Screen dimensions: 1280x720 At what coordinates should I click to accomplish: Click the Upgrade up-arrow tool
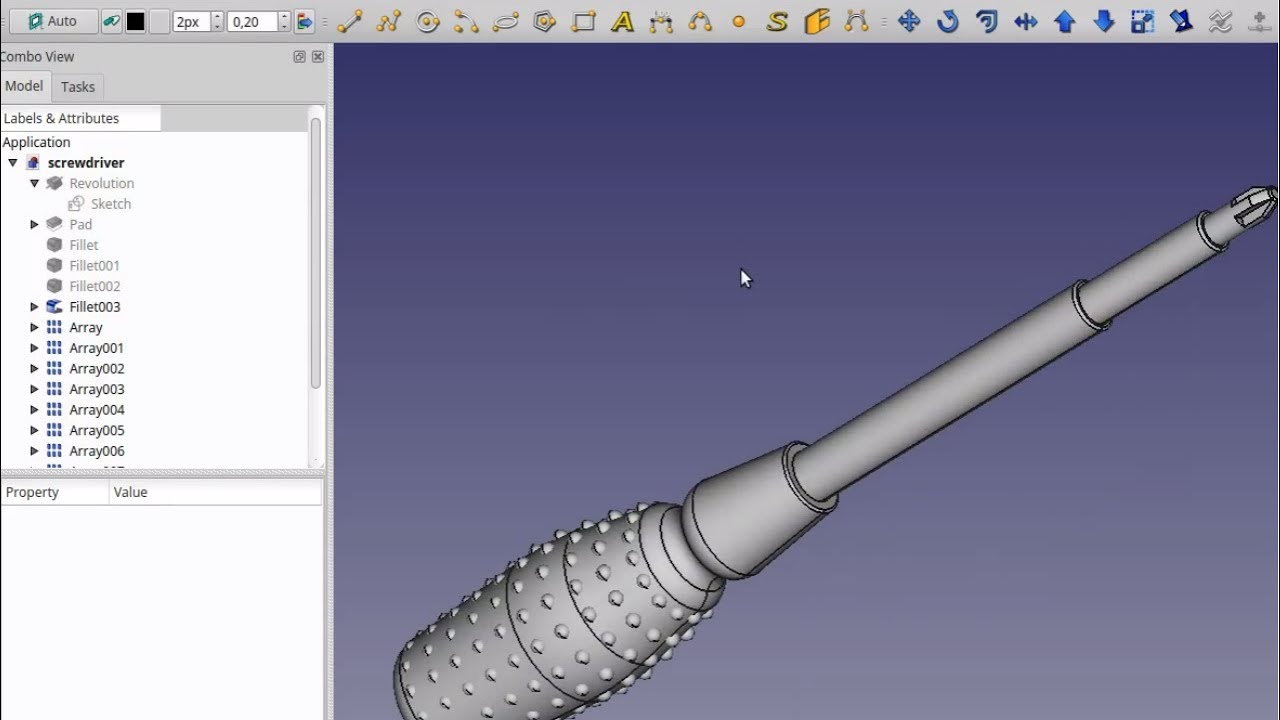(x=1065, y=21)
